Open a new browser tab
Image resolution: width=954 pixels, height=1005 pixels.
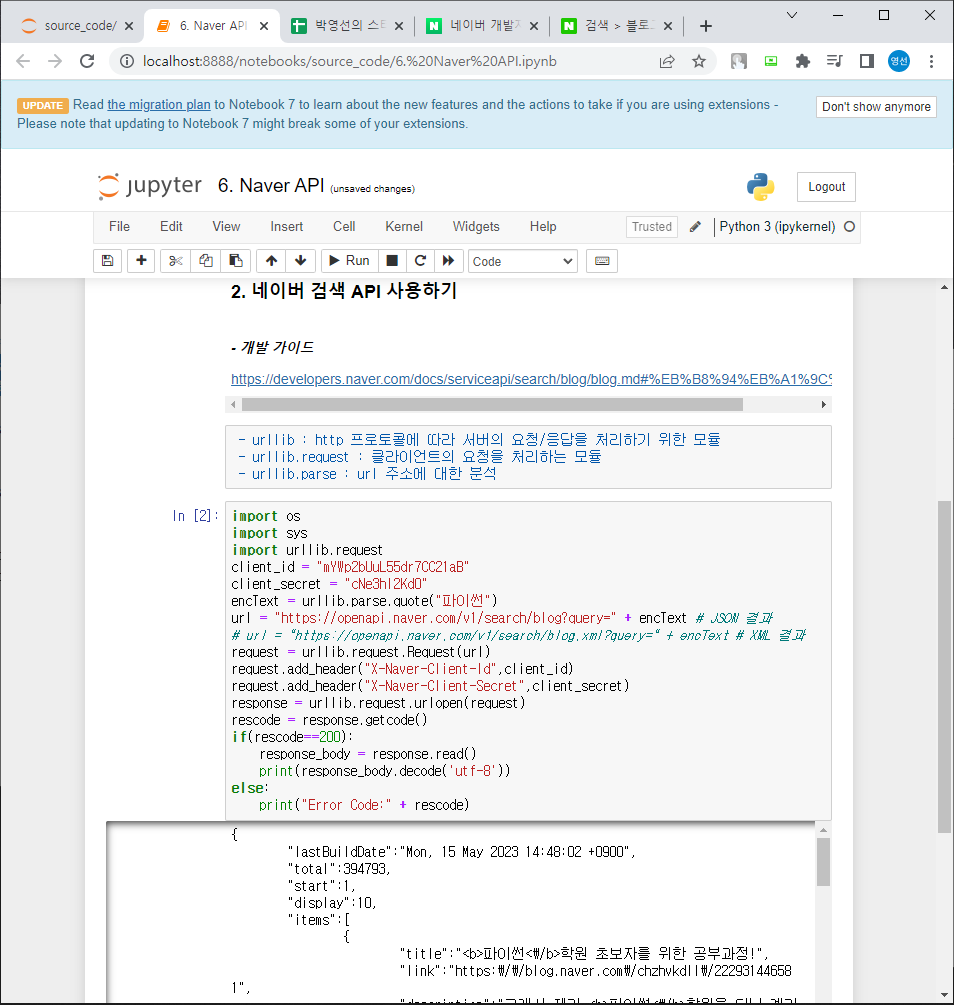(x=706, y=26)
